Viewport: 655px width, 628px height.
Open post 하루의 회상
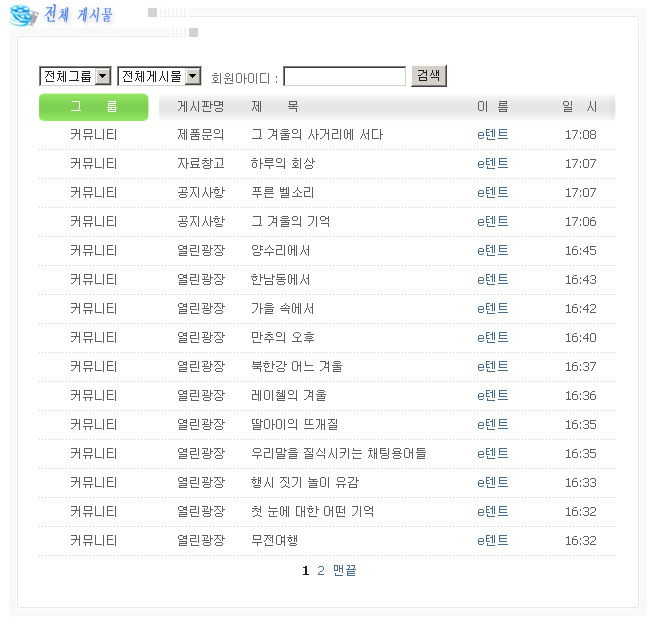tap(282, 164)
